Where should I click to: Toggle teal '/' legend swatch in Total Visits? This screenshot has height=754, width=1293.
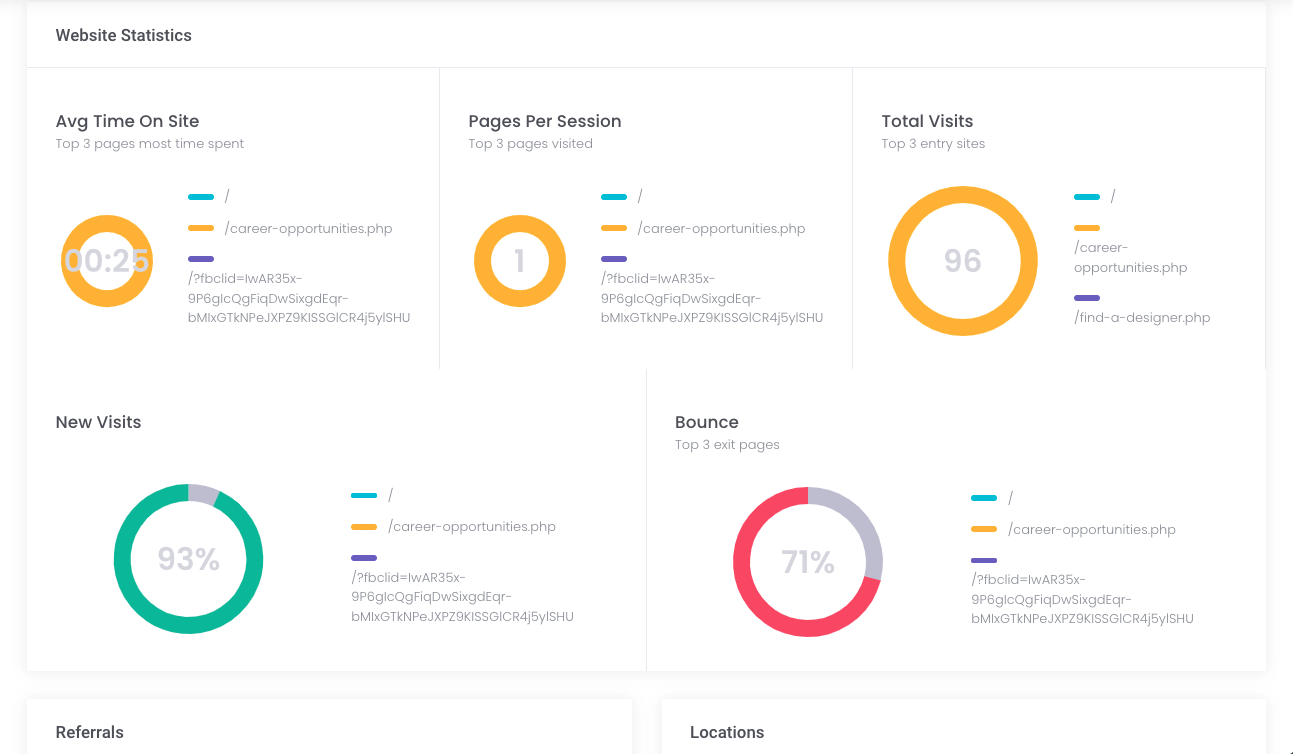click(x=1087, y=197)
